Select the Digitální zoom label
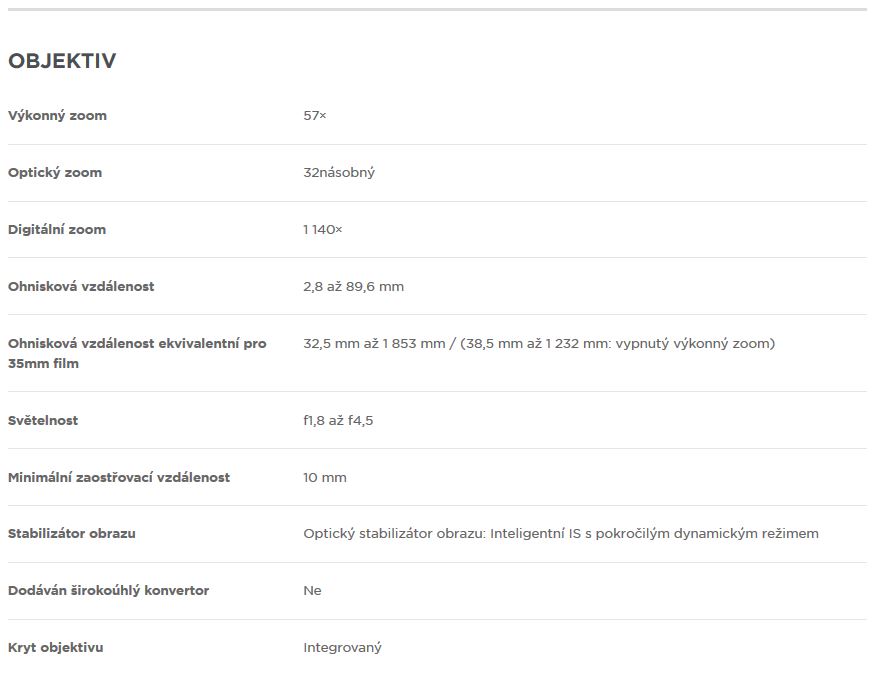Screen dimensions: 878x675 [57, 230]
